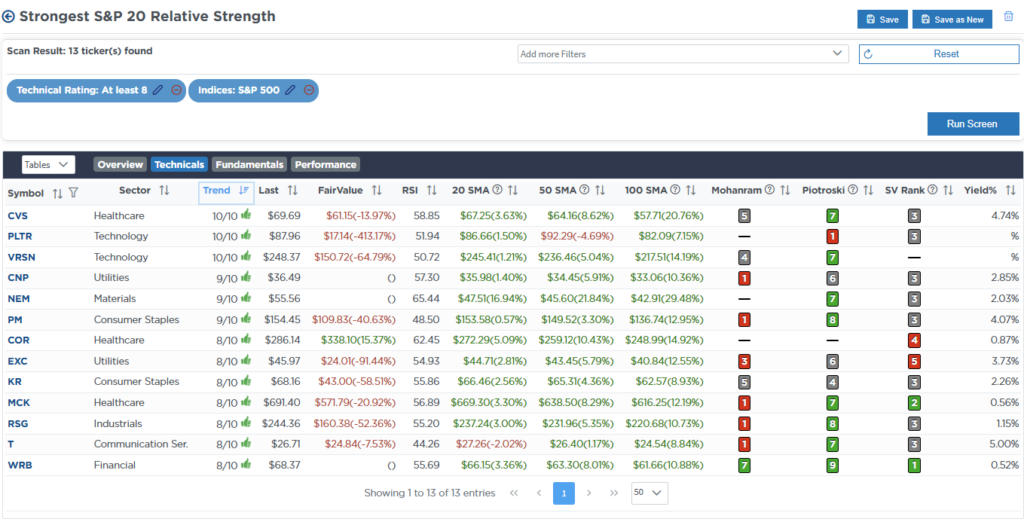Go to pagination page 1
Viewport: 1024px width, 519px height.
coord(564,493)
